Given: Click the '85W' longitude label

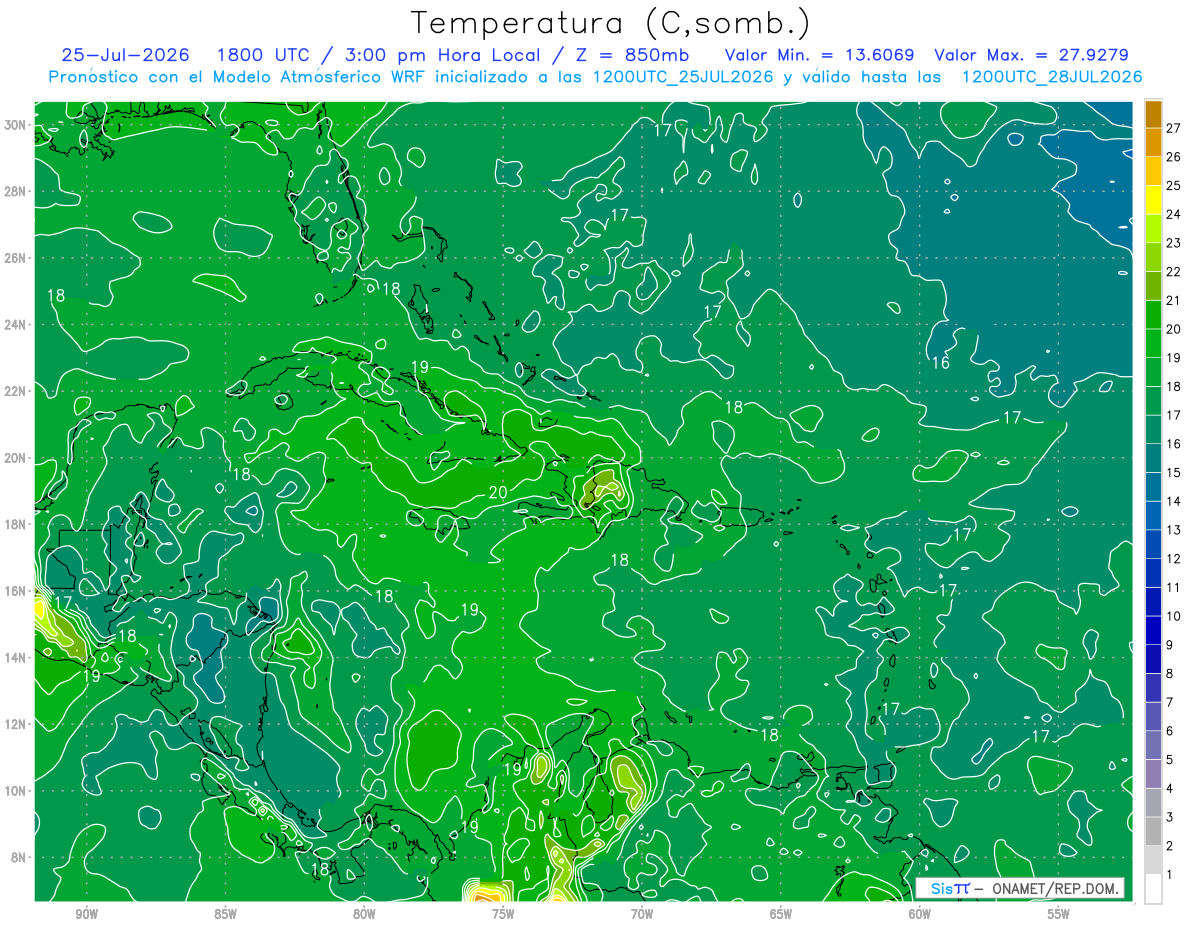Looking at the screenshot, I should (x=226, y=915).
